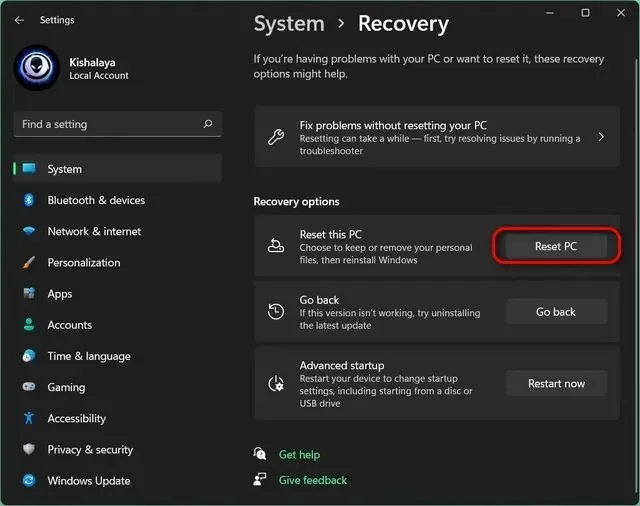Expand the Fix problems chevron arrow
640x506 pixels.
601,137
